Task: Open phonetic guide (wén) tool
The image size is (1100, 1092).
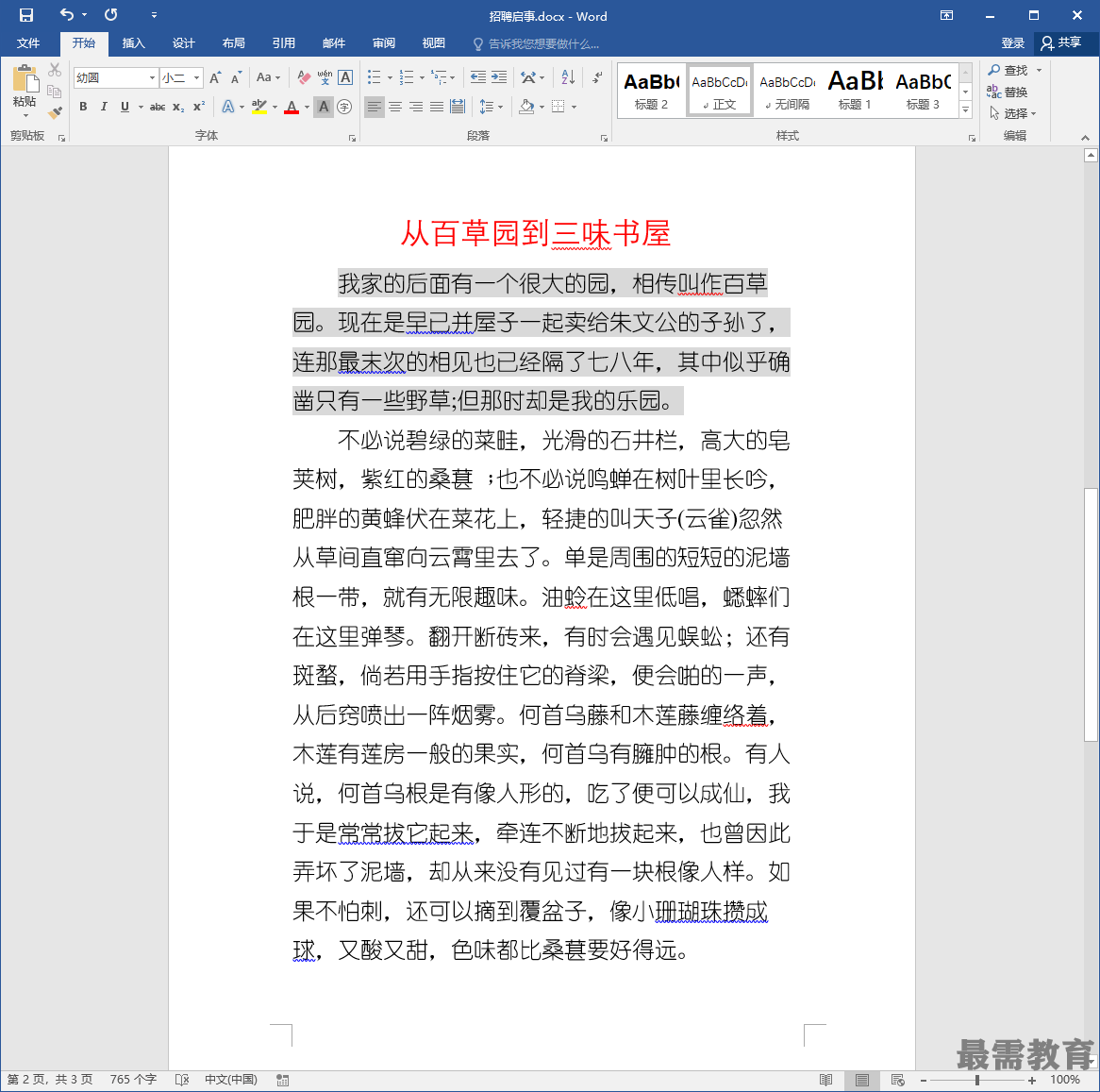Action: 325,77
